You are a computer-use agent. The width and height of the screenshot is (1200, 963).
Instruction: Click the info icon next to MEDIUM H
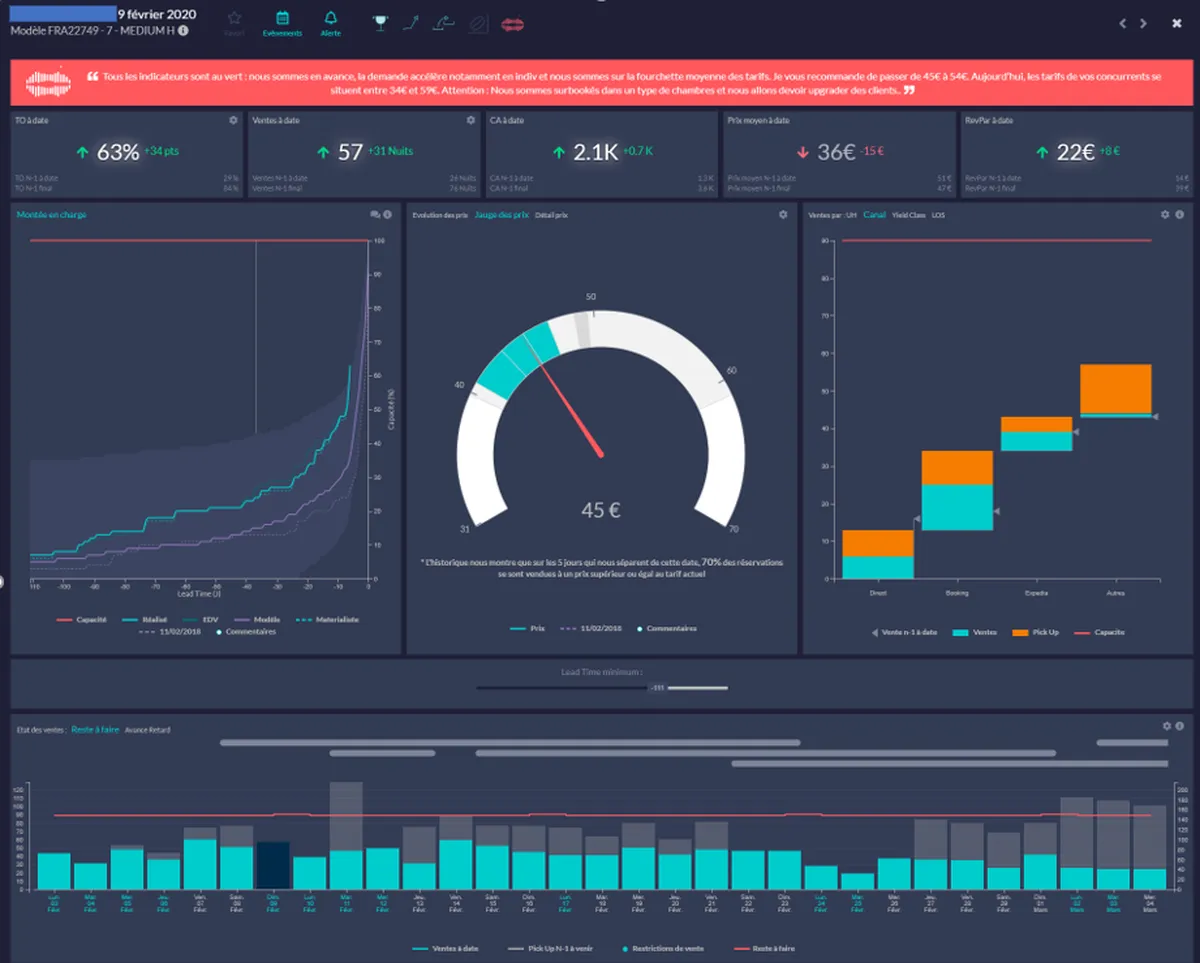(x=183, y=31)
